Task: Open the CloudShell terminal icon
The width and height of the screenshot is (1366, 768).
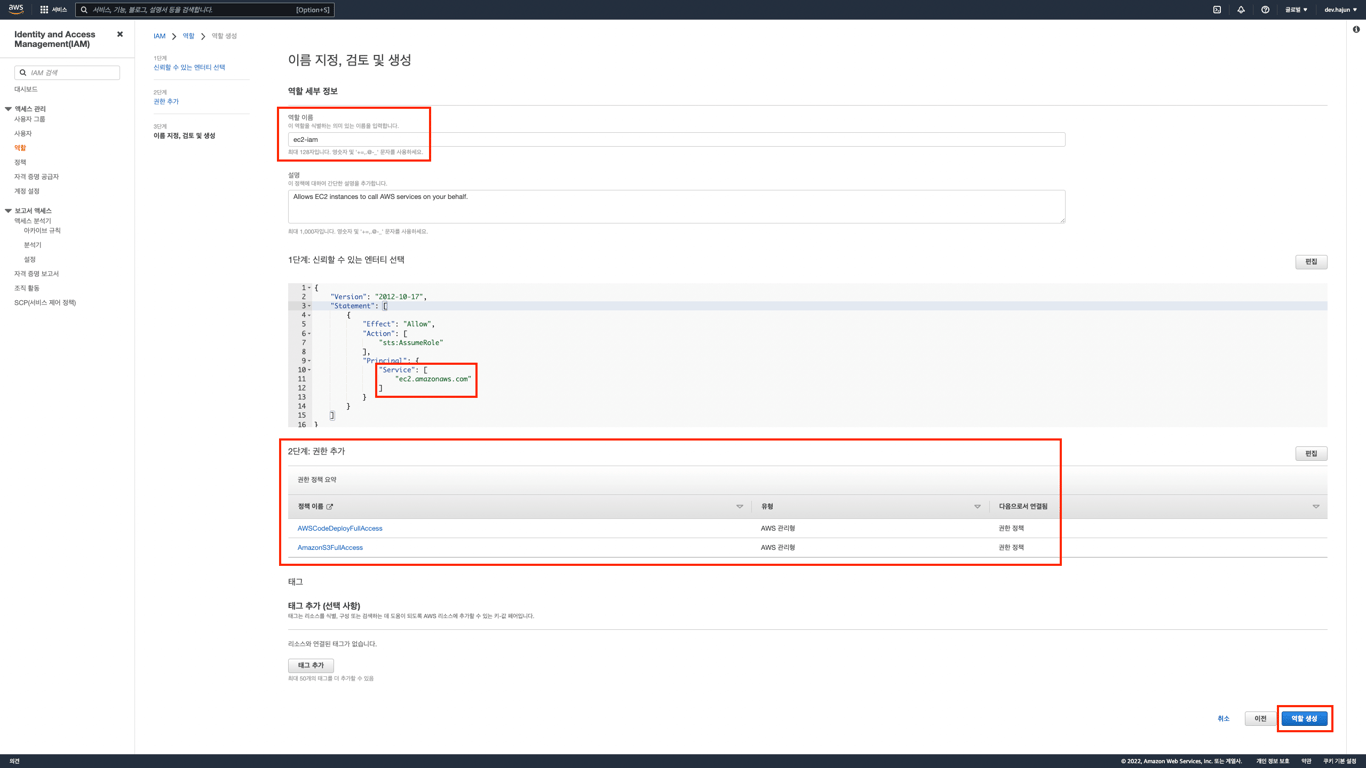Action: point(1217,9)
